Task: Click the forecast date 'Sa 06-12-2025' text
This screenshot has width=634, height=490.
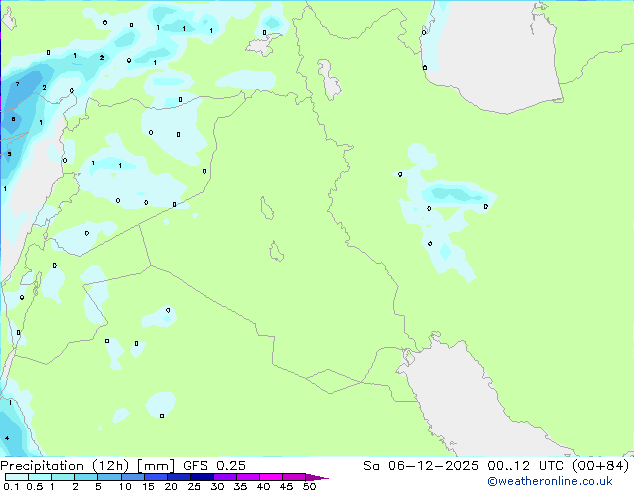Action: tap(421, 466)
